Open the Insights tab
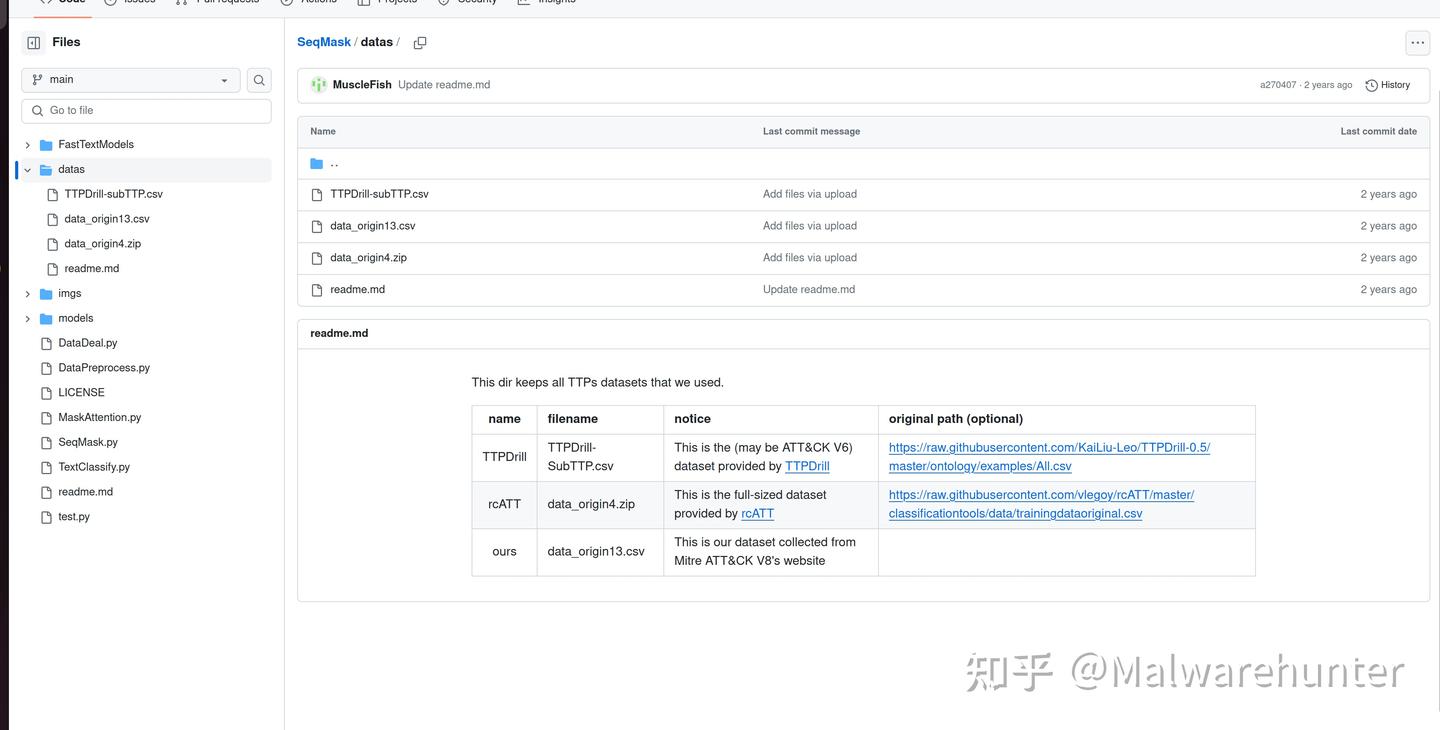This screenshot has width=1440, height=730. pyautogui.click(x=545, y=2)
